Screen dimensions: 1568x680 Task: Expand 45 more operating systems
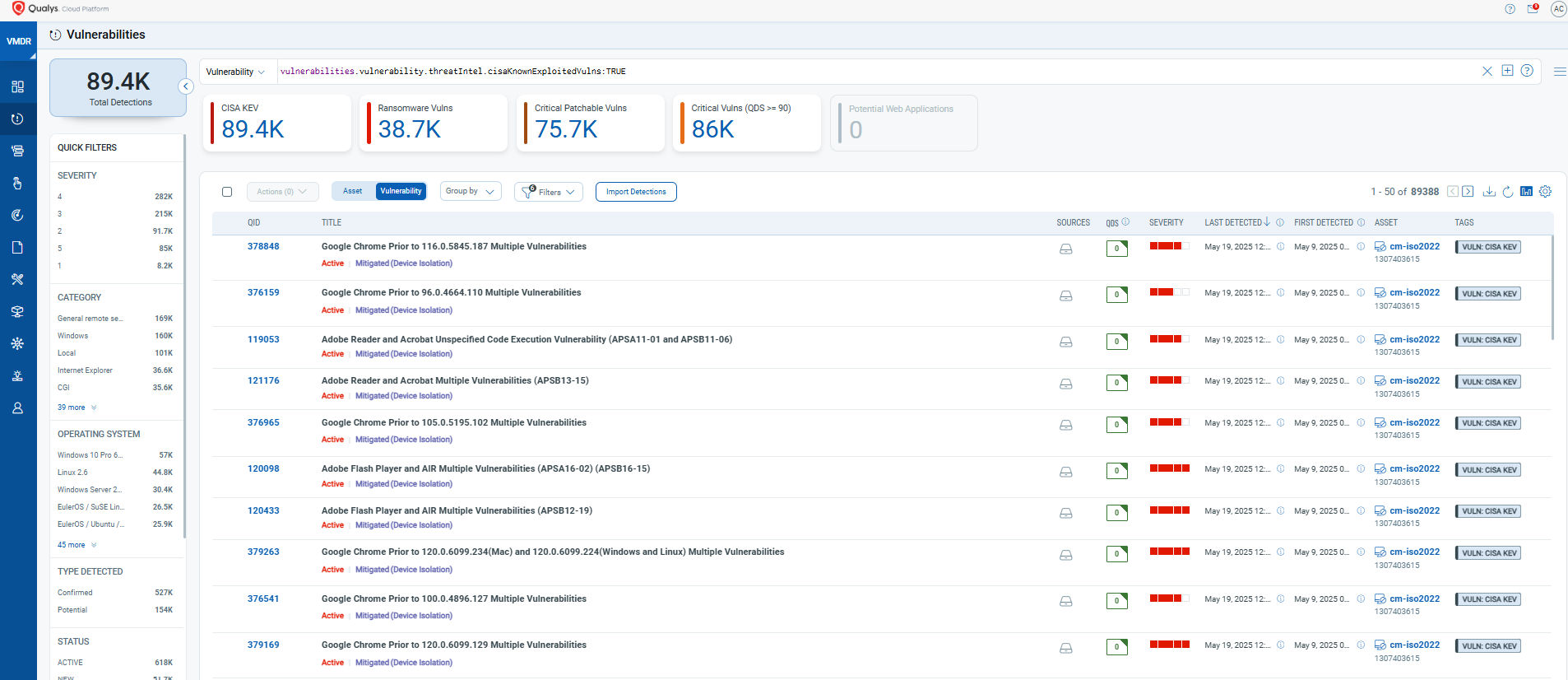tap(77, 545)
